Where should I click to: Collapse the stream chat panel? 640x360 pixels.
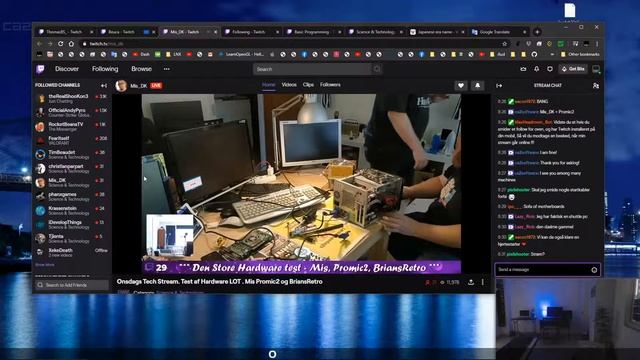click(x=499, y=86)
